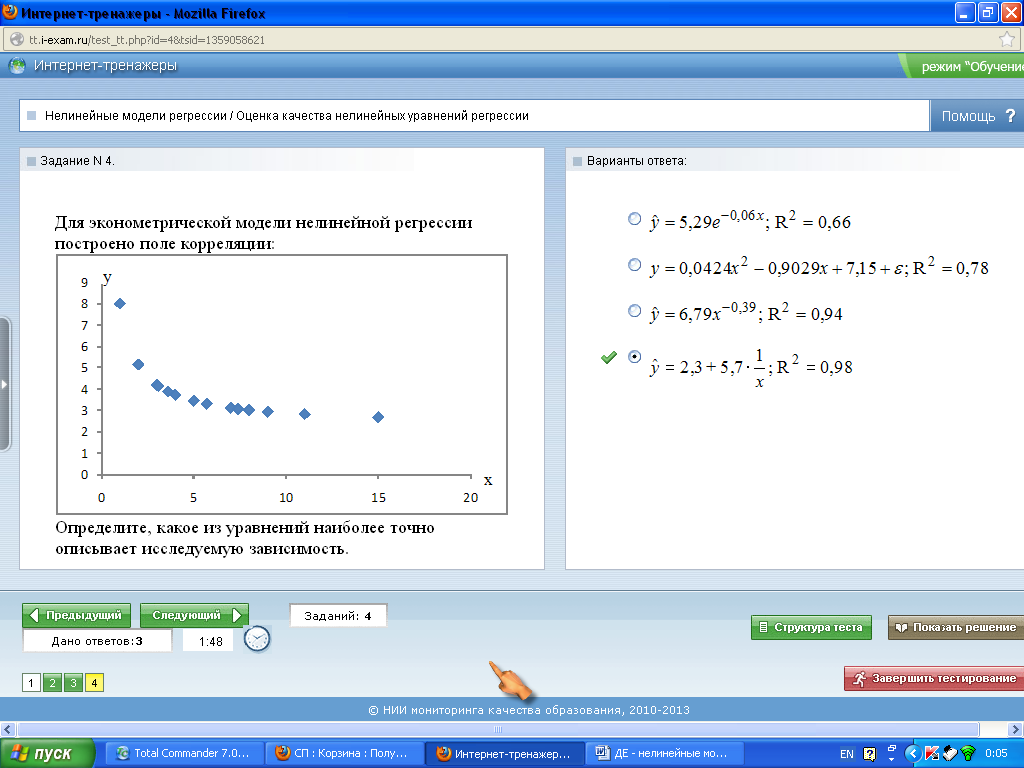1024x768 pixels.
Task: Jump to question 4 box
Action: [94, 683]
